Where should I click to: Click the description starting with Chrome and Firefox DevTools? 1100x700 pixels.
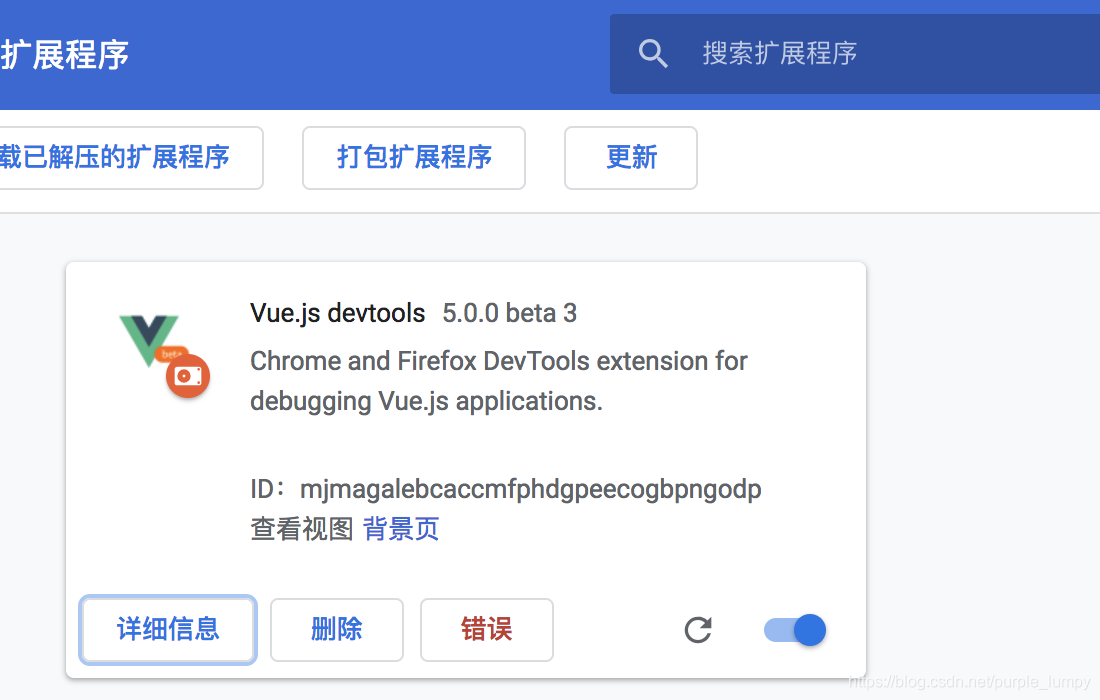pos(499,381)
